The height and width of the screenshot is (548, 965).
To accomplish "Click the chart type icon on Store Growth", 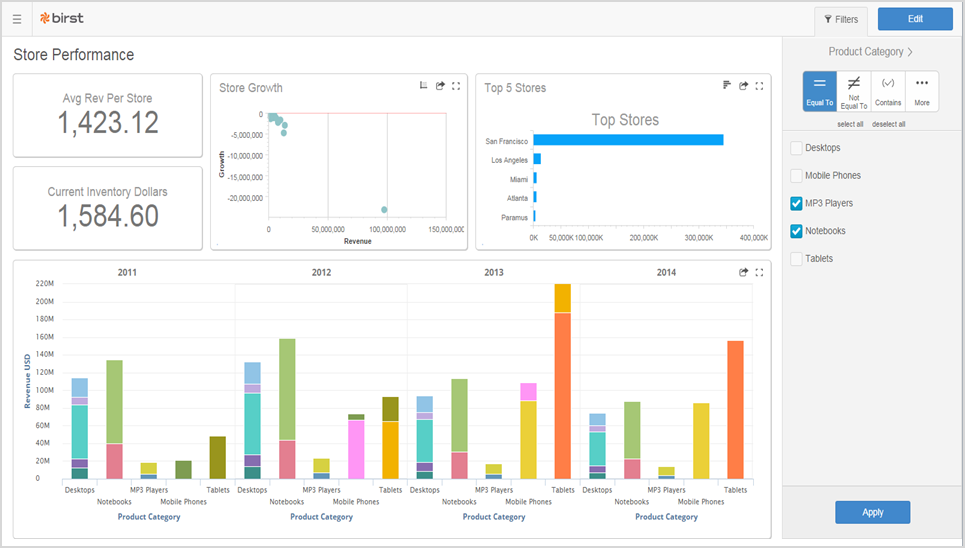I will pyautogui.click(x=424, y=86).
